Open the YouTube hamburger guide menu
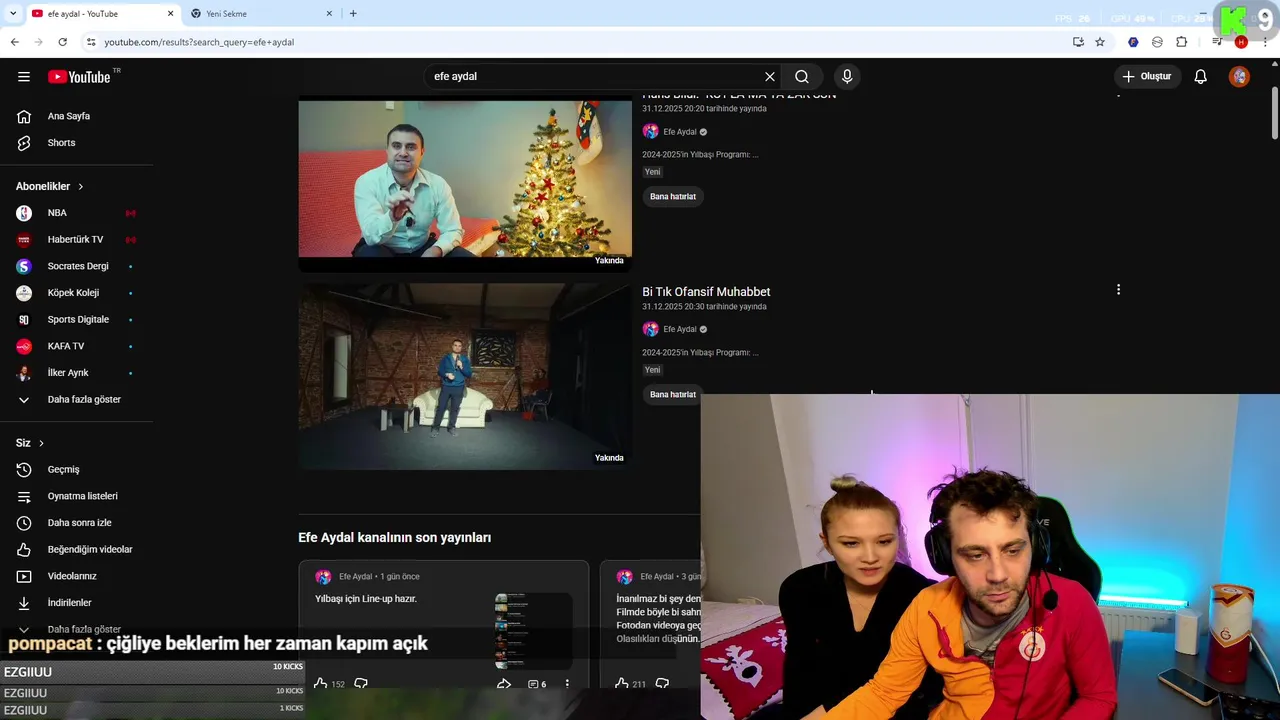 [24, 76]
